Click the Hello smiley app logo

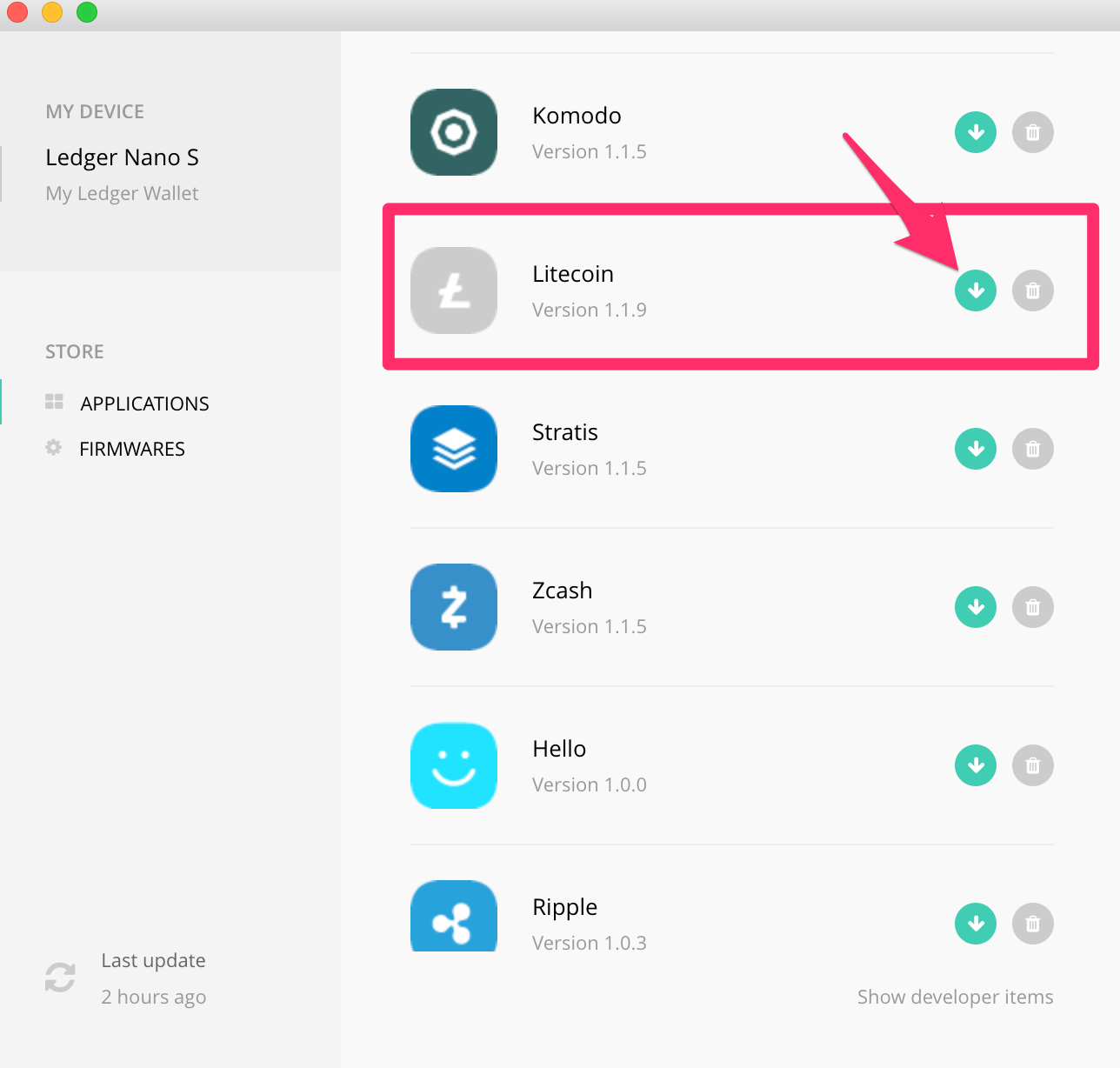454,765
